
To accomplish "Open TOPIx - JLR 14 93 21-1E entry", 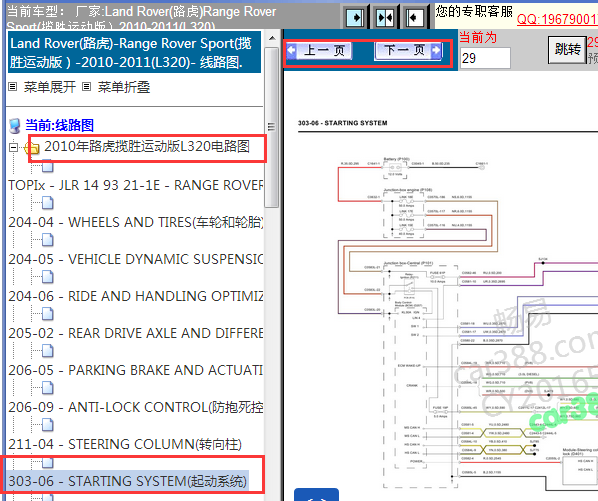I will click(136, 185).
